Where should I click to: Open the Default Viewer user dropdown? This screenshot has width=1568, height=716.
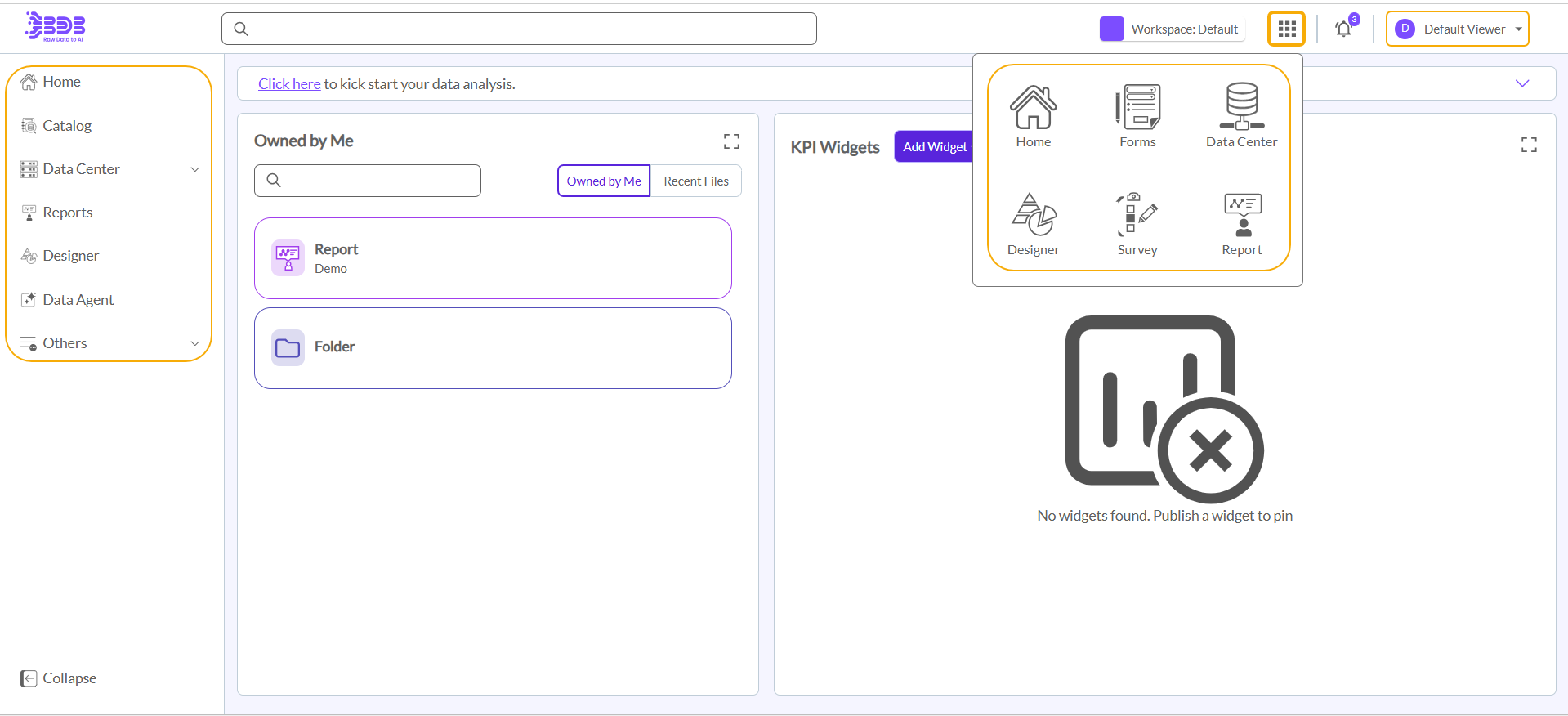(1457, 29)
